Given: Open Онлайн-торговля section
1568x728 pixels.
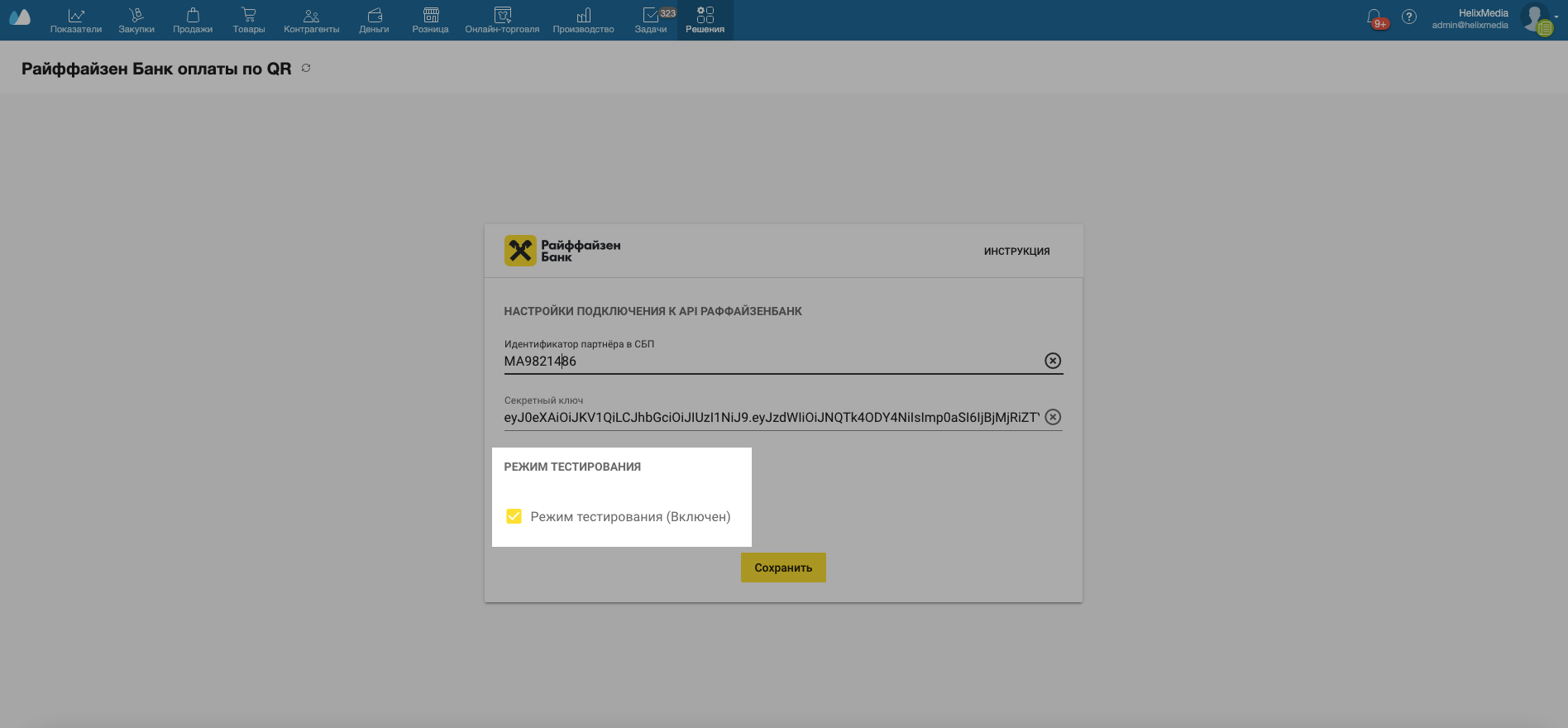Looking at the screenshot, I should [x=502, y=21].
